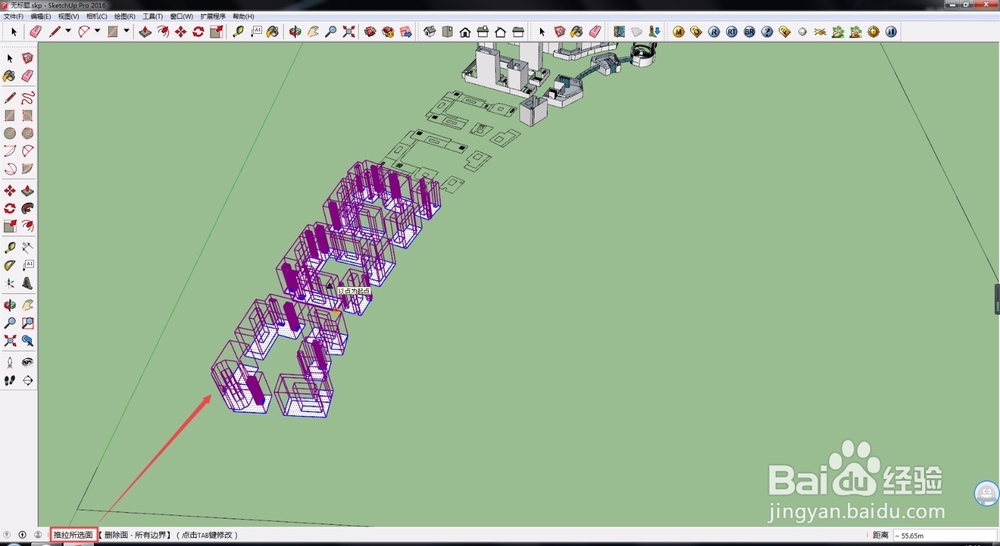Select the Freehand tool in left toolbar

point(27,98)
